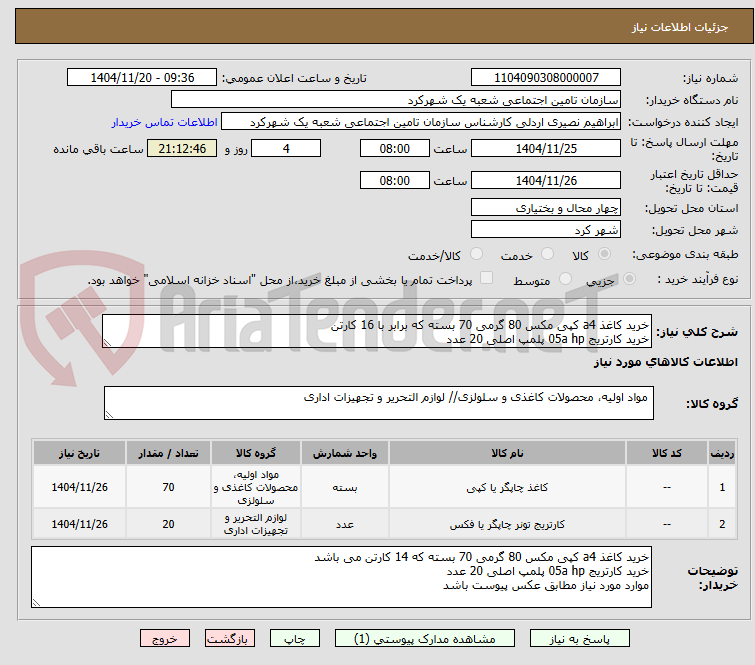Click the شماره نیاز field 1104090308000007

(x=546, y=78)
